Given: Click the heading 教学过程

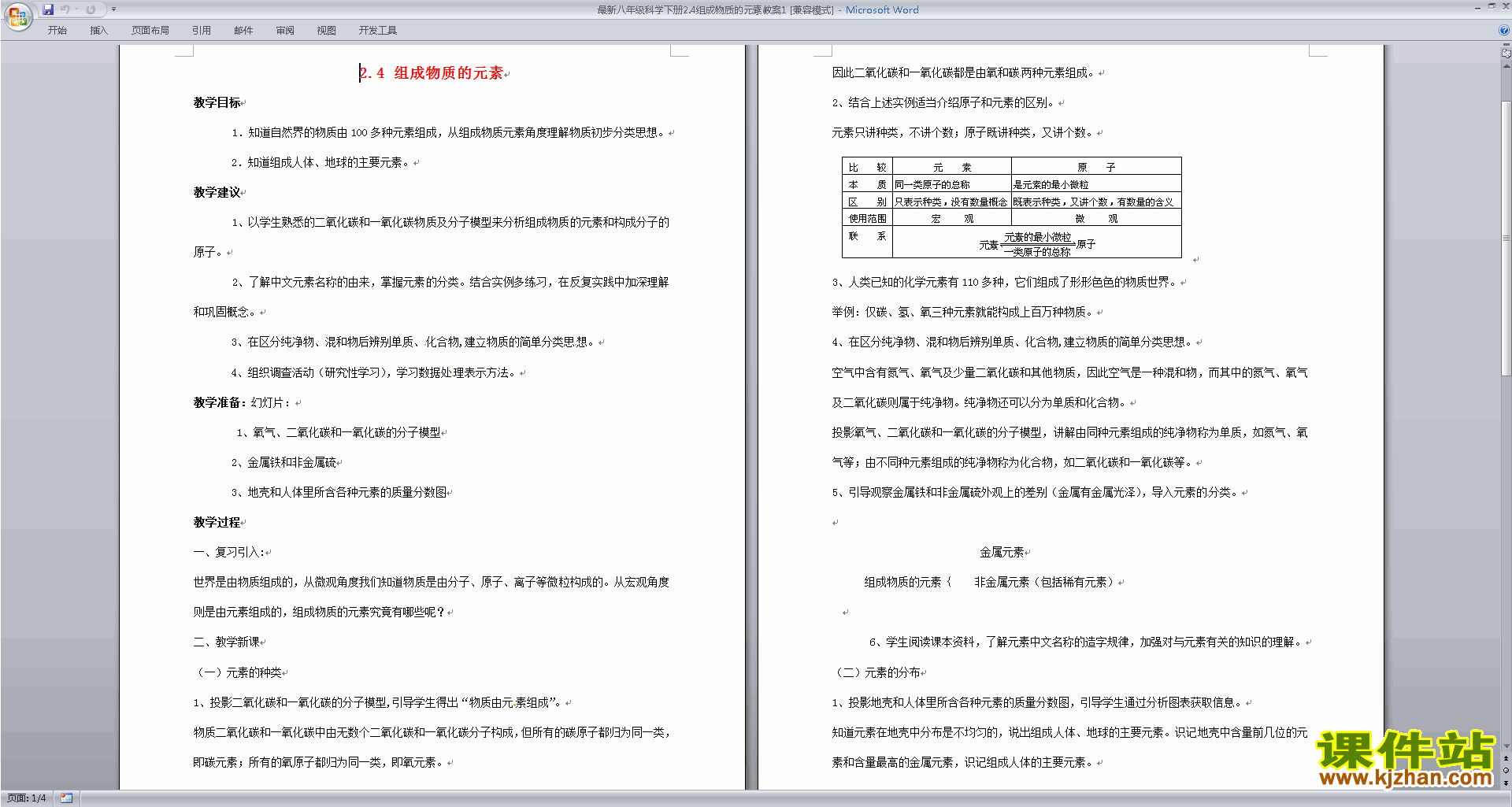Looking at the screenshot, I should [x=217, y=522].
